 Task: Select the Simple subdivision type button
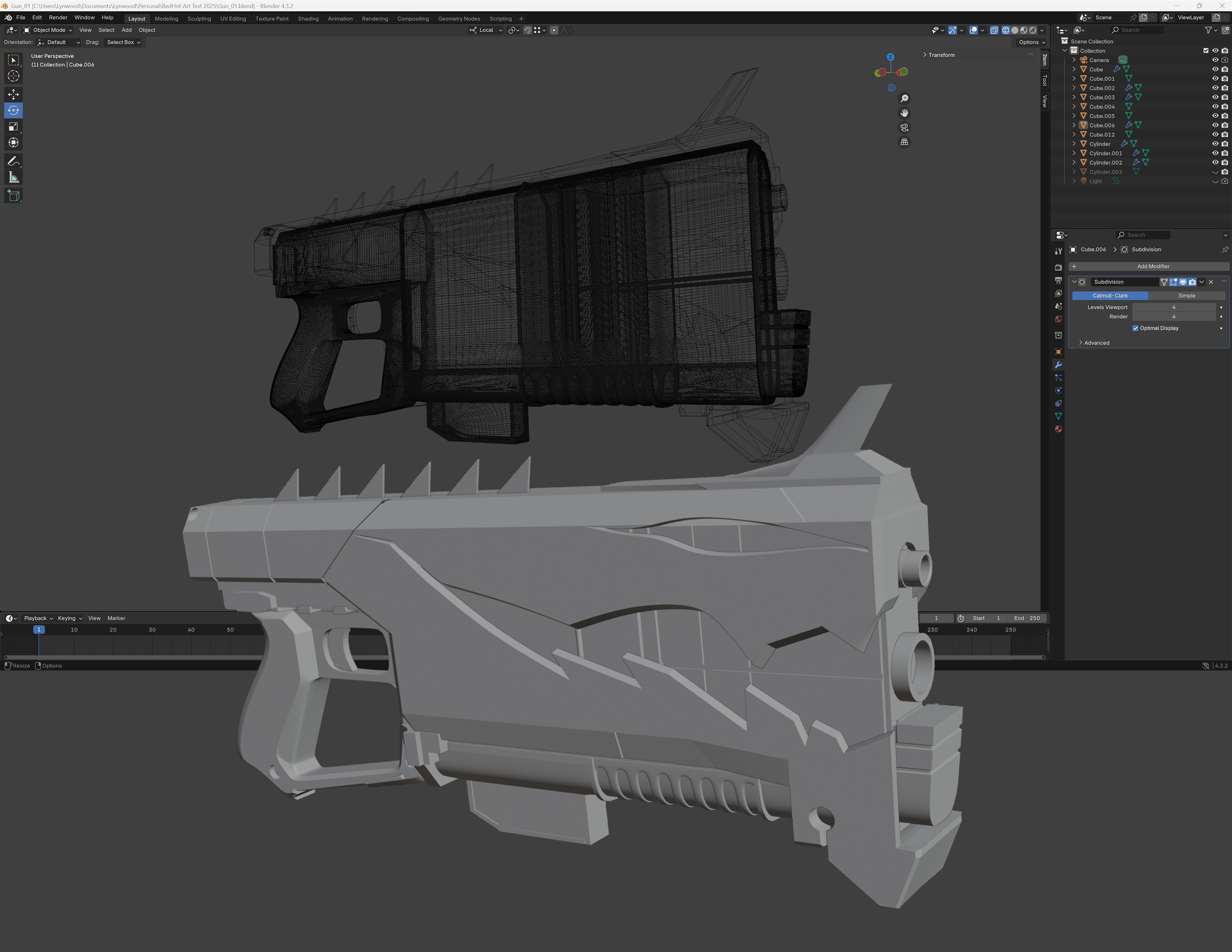tap(1186, 296)
